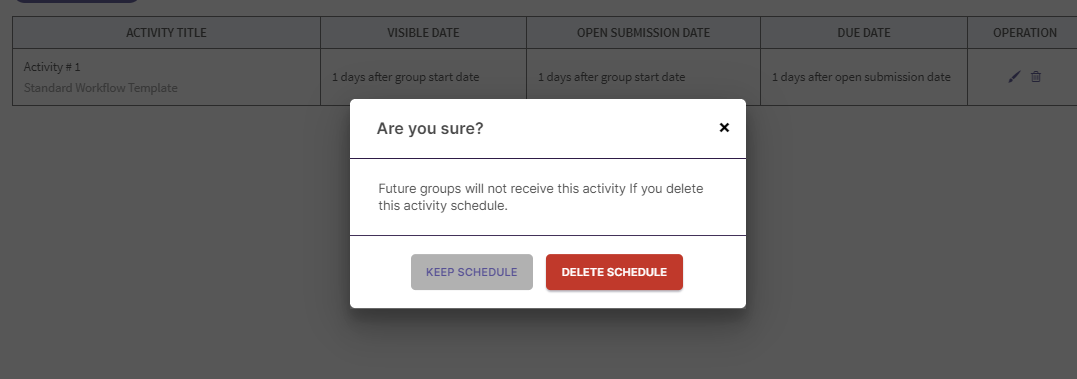1077x379 pixels.
Task: Choose Keep Schedule to cancel deletion
Action: 472,272
